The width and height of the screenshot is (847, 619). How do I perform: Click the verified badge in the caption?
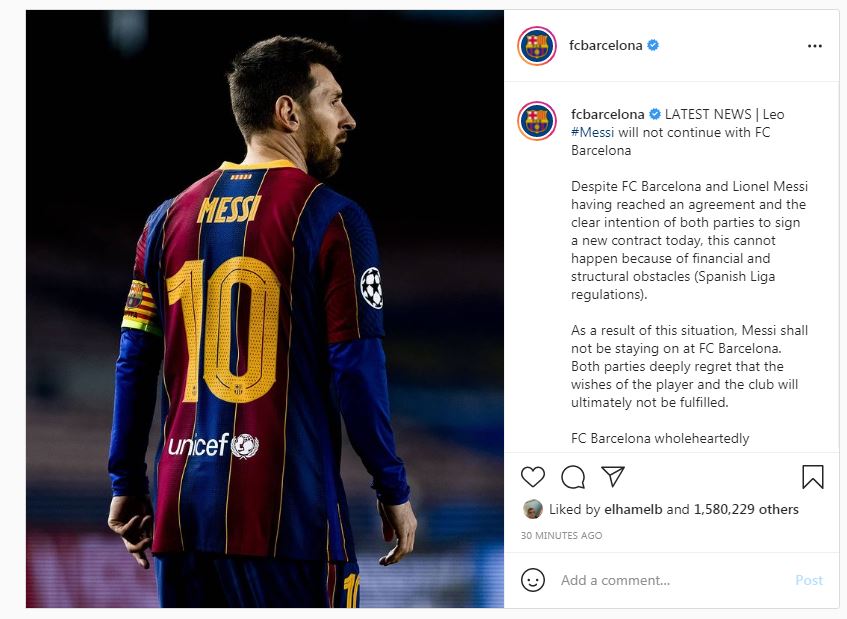point(656,115)
